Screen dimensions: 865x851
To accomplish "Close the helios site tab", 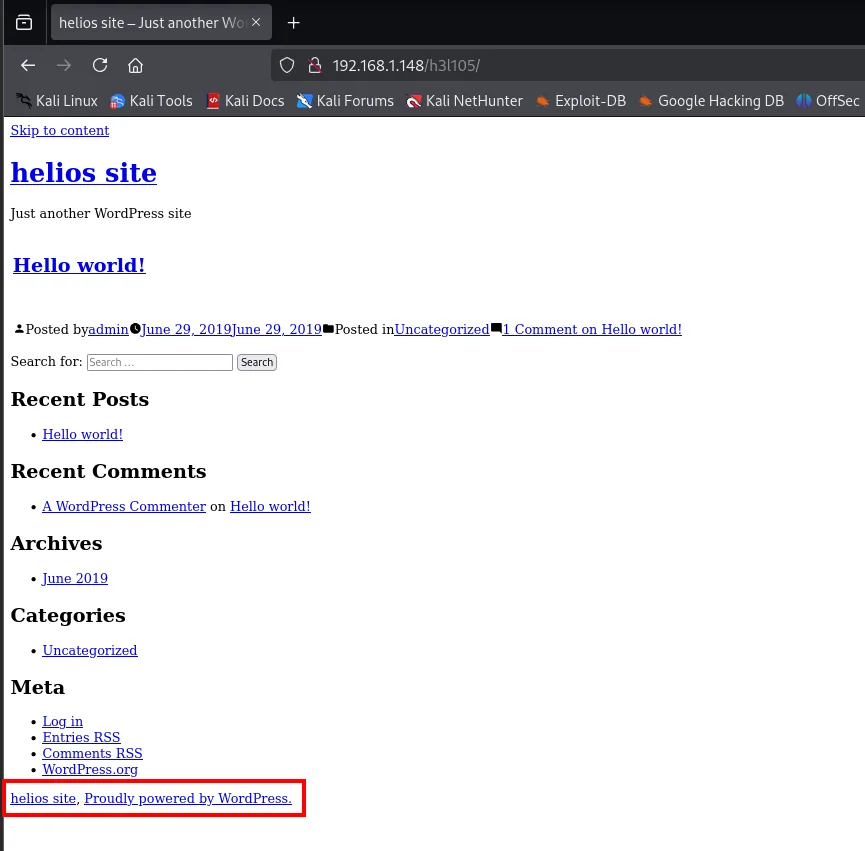I will point(256,23).
